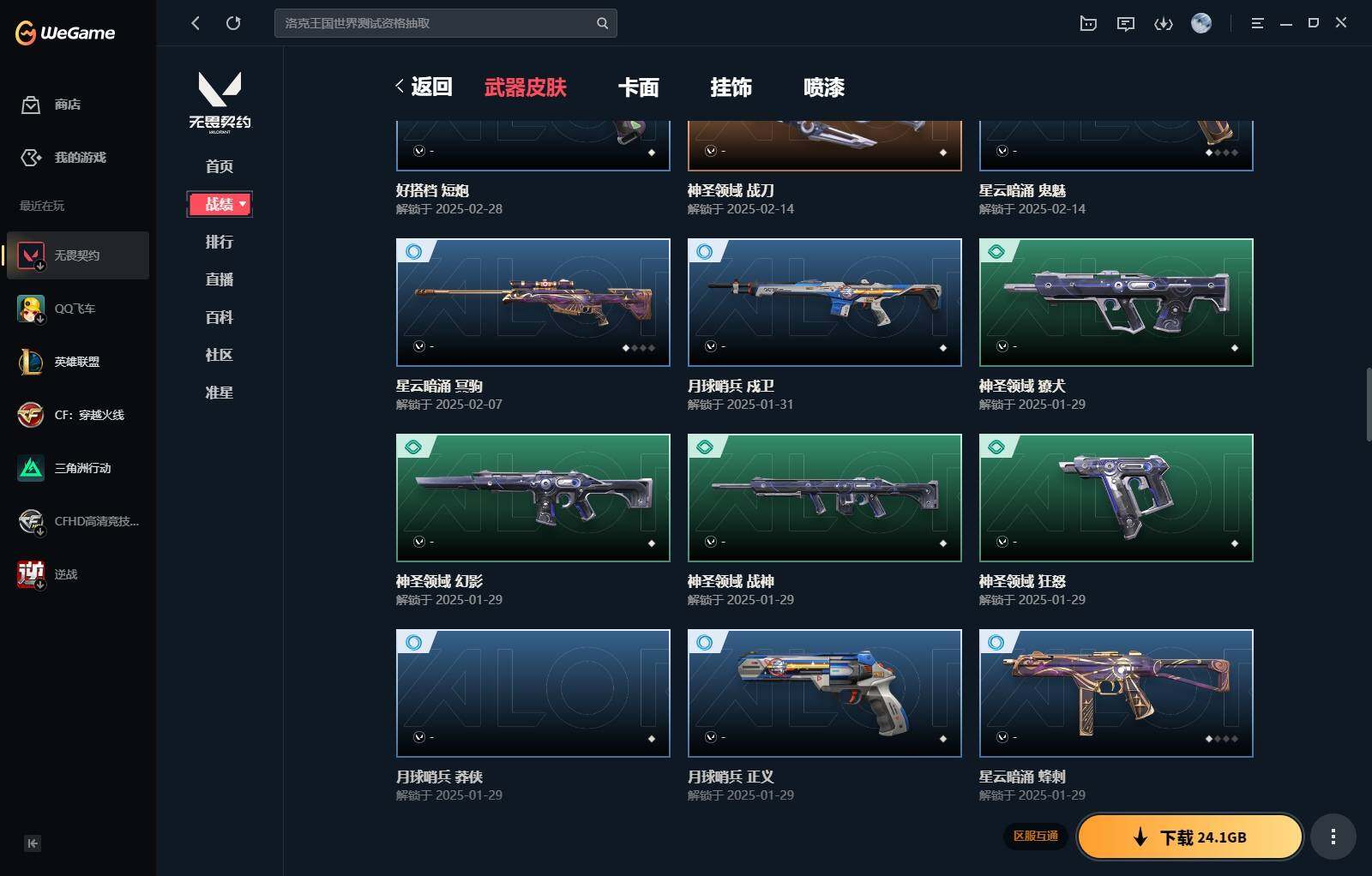
Task: Open the download manager icon in header
Action: (x=1164, y=23)
